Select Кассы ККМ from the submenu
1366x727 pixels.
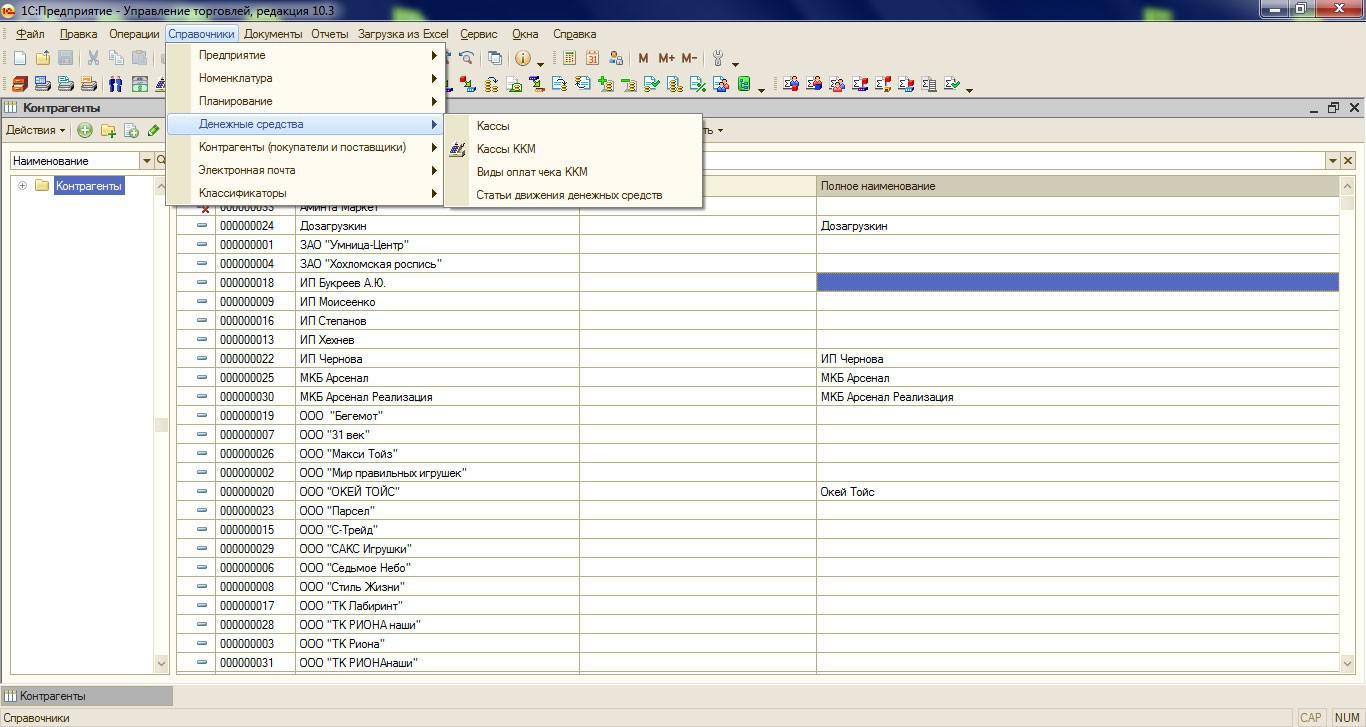tap(506, 149)
